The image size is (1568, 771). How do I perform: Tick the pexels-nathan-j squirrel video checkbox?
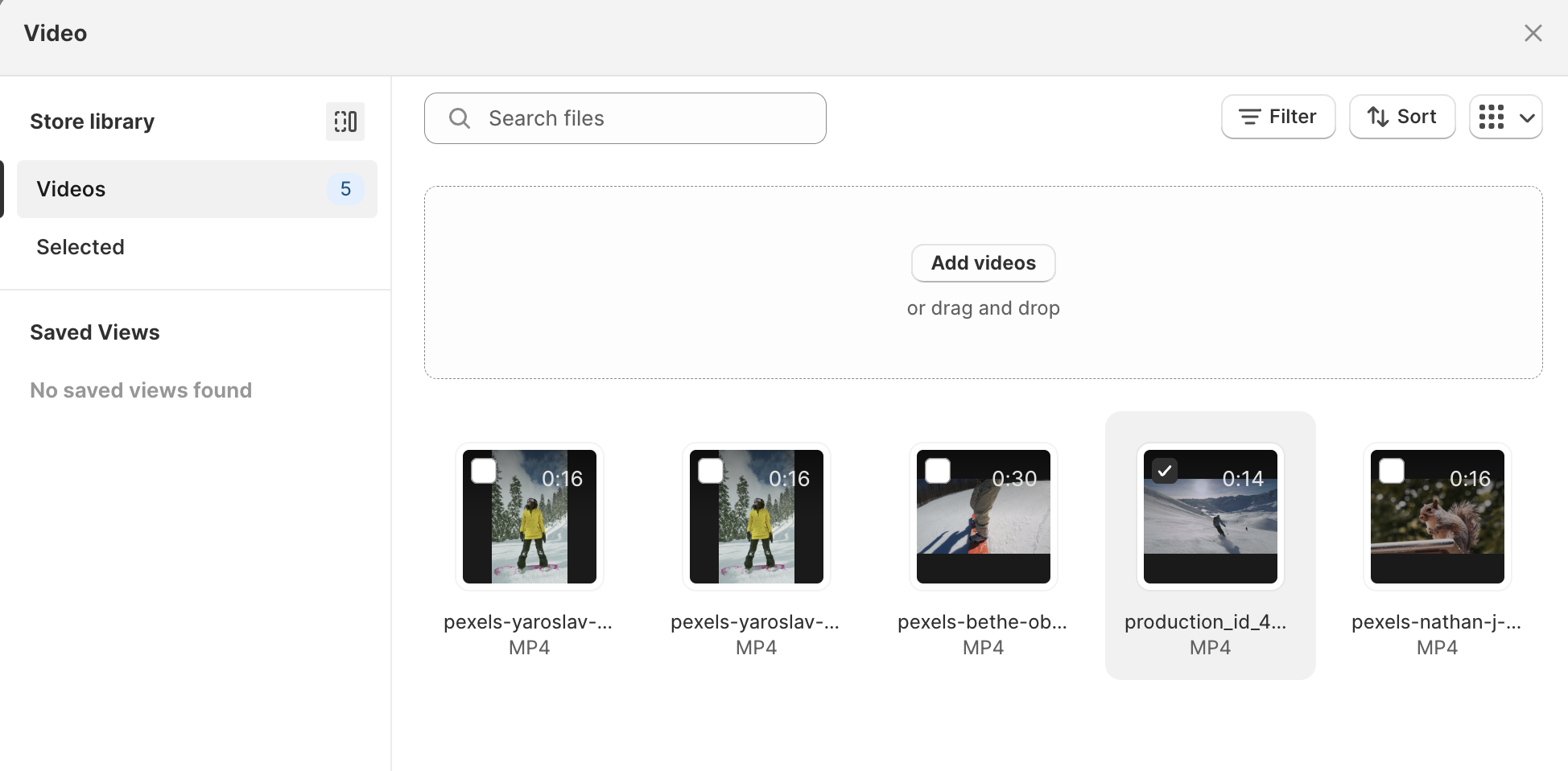click(x=1392, y=471)
